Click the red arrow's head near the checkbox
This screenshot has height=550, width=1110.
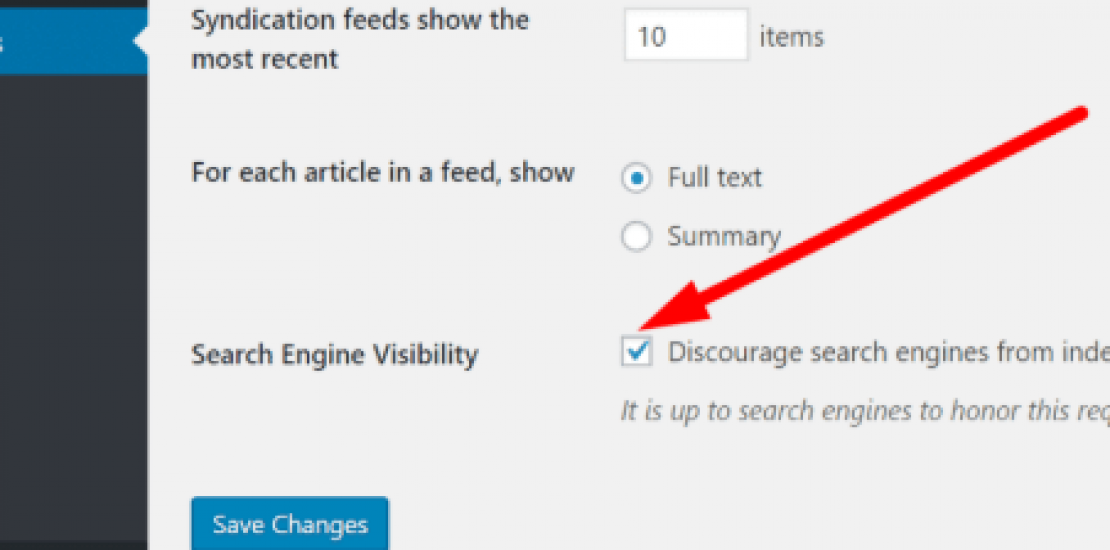pyautogui.click(x=662, y=316)
